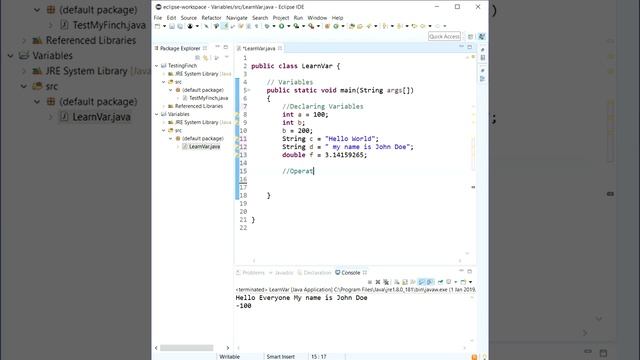Image resolution: width=640 pixels, height=360 pixels.
Task: Collapse the Variables project in Package Explorer
Action: (x=157, y=114)
